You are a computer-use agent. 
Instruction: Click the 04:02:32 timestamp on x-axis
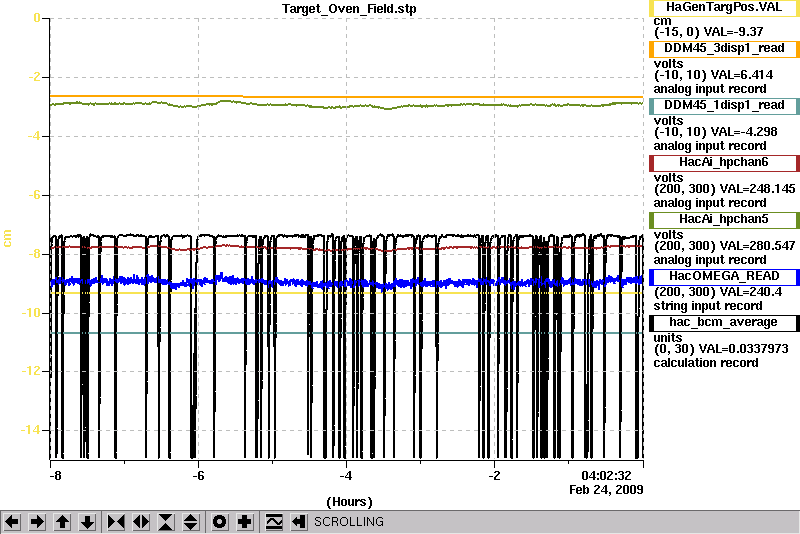[x=606, y=476]
